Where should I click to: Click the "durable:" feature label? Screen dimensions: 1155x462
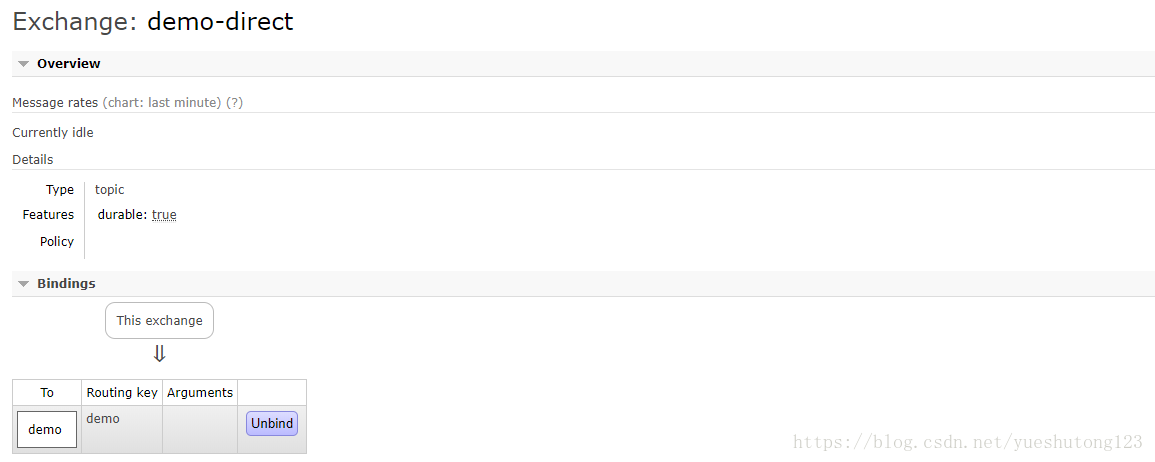(x=122, y=215)
